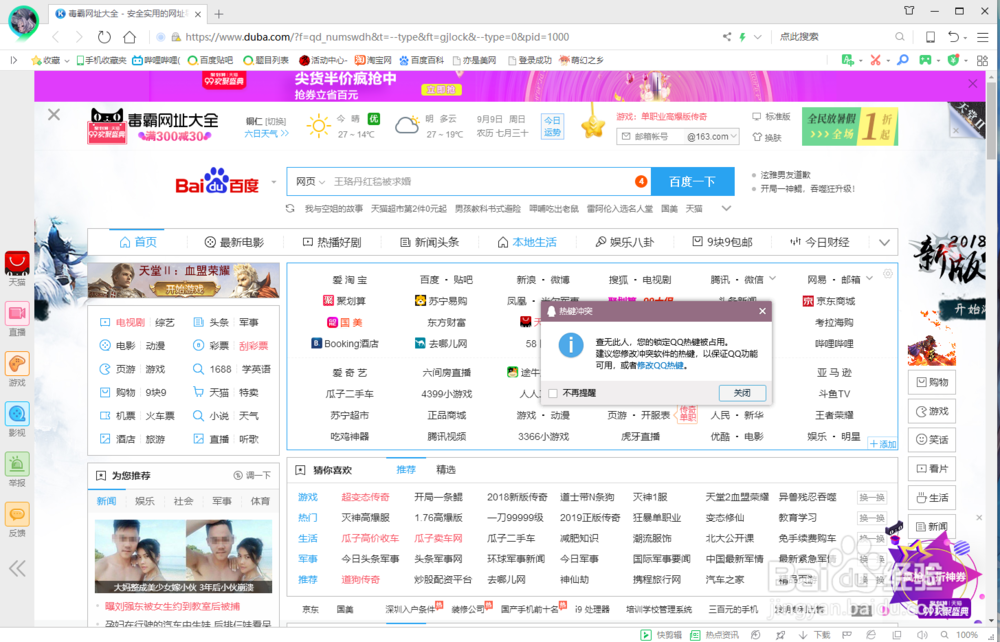Expand the Baidu search engine dropdown arrow

tap(274, 182)
